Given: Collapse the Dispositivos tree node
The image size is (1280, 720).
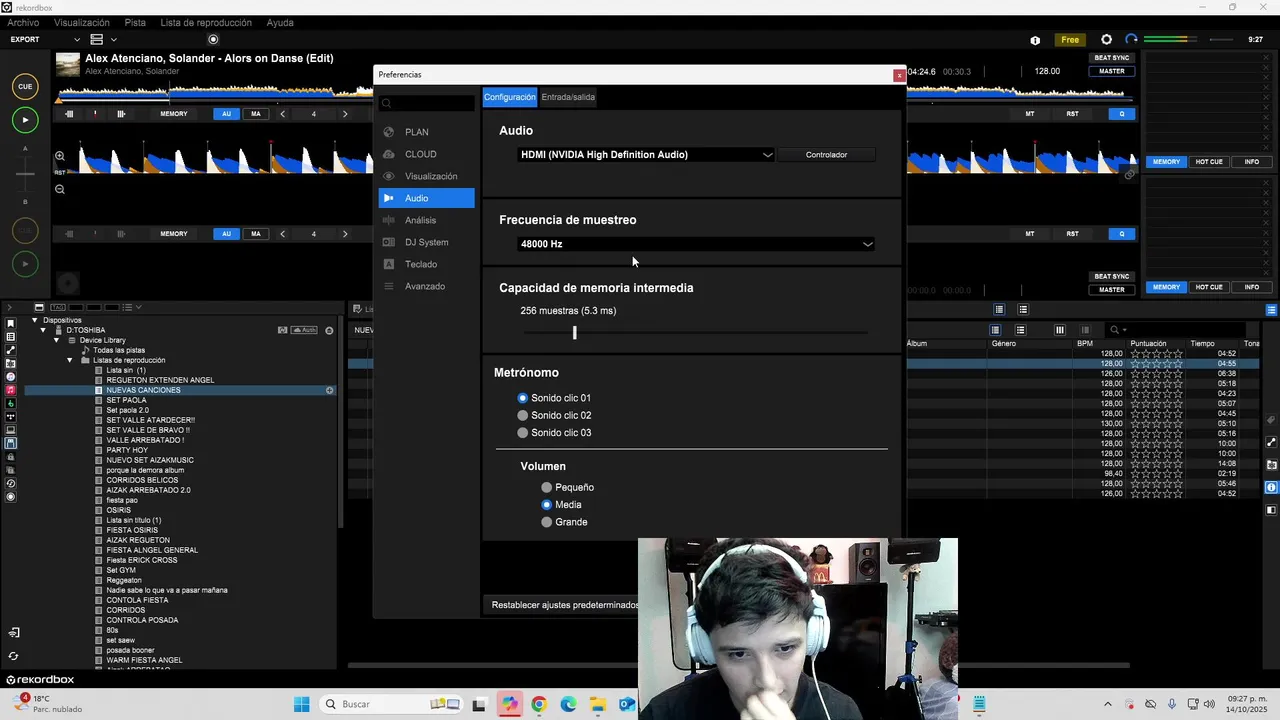Looking at the screenshot, I should pyautogui.click(x=35, y=320).
